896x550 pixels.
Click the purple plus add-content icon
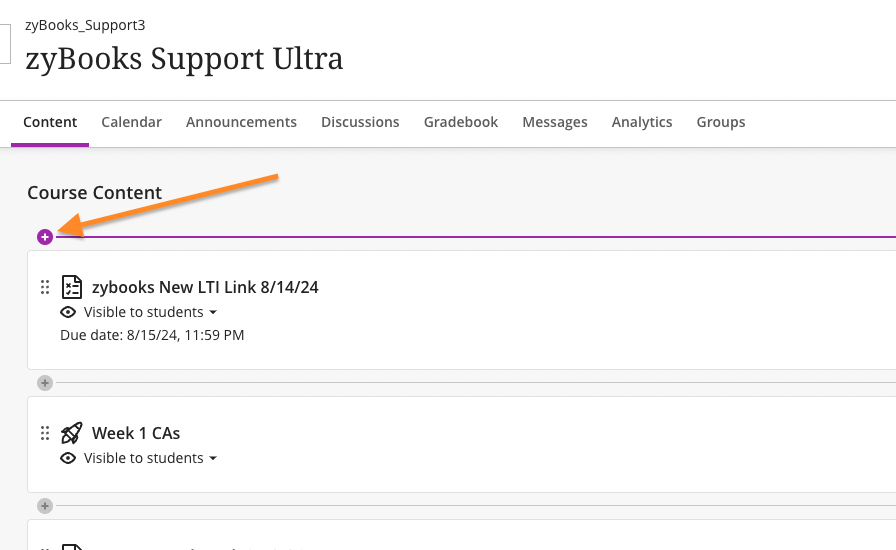pos(45,237)
